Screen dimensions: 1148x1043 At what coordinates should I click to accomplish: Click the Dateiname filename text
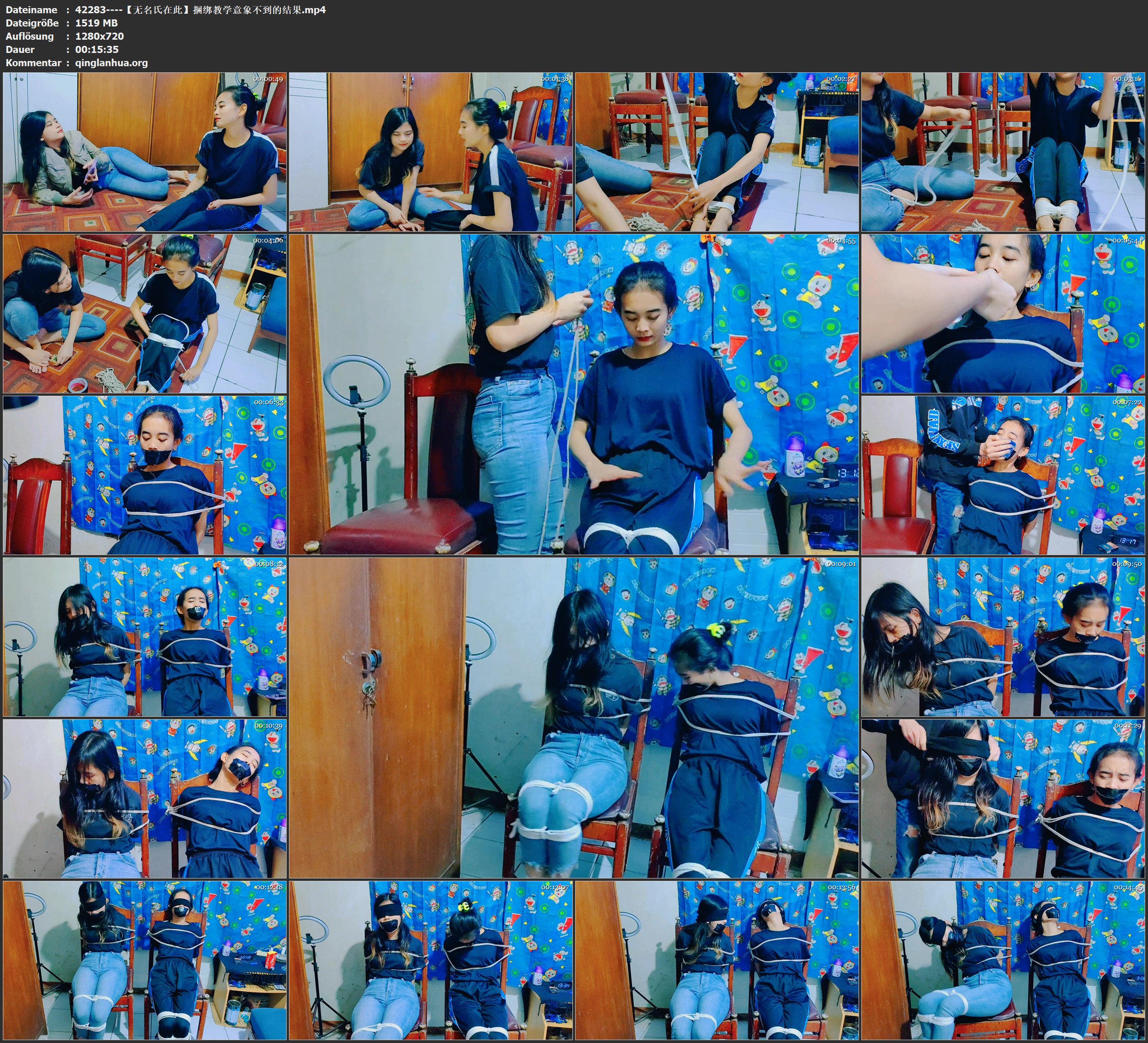[200, 9]
